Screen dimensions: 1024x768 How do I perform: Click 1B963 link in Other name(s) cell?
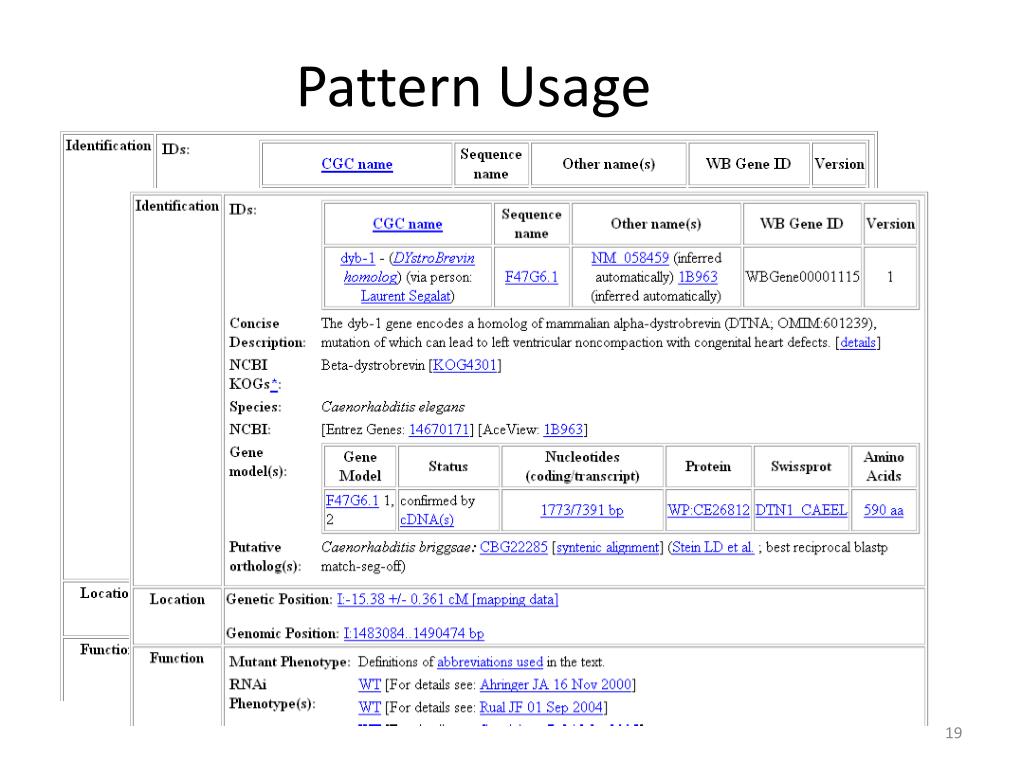[x=697, y=277]
